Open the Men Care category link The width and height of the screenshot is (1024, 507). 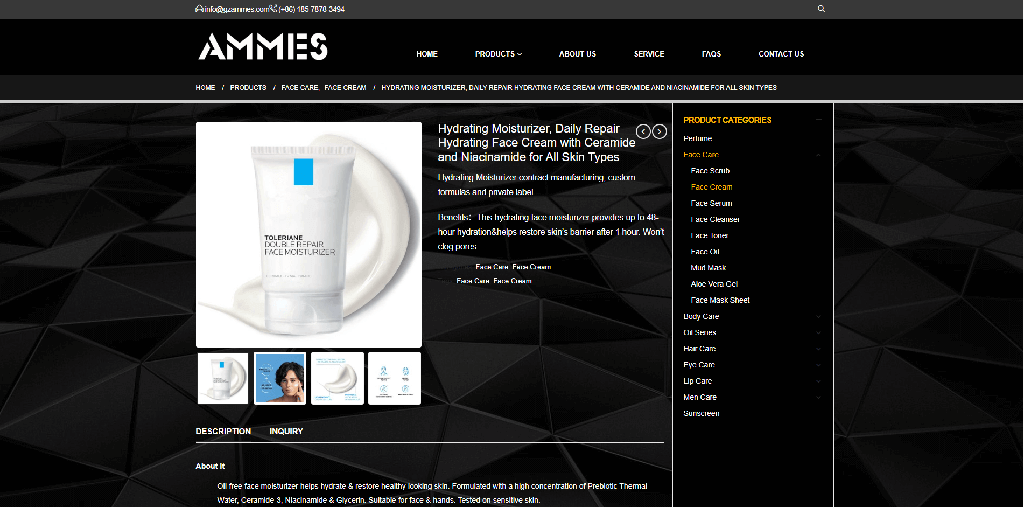(x=699, y=397)
